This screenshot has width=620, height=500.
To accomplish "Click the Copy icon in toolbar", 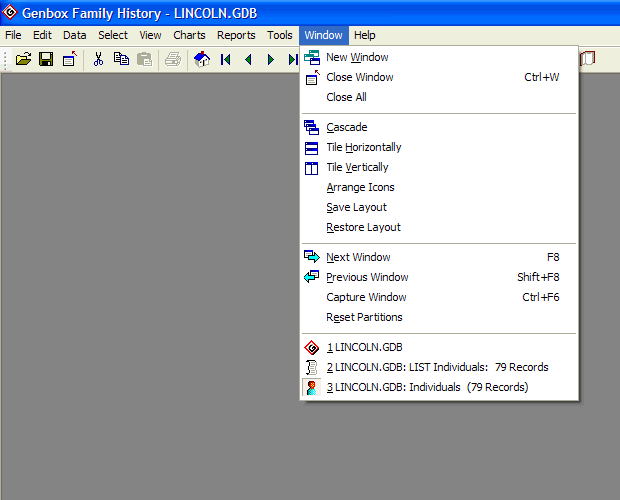I will (x=121, y=59).
